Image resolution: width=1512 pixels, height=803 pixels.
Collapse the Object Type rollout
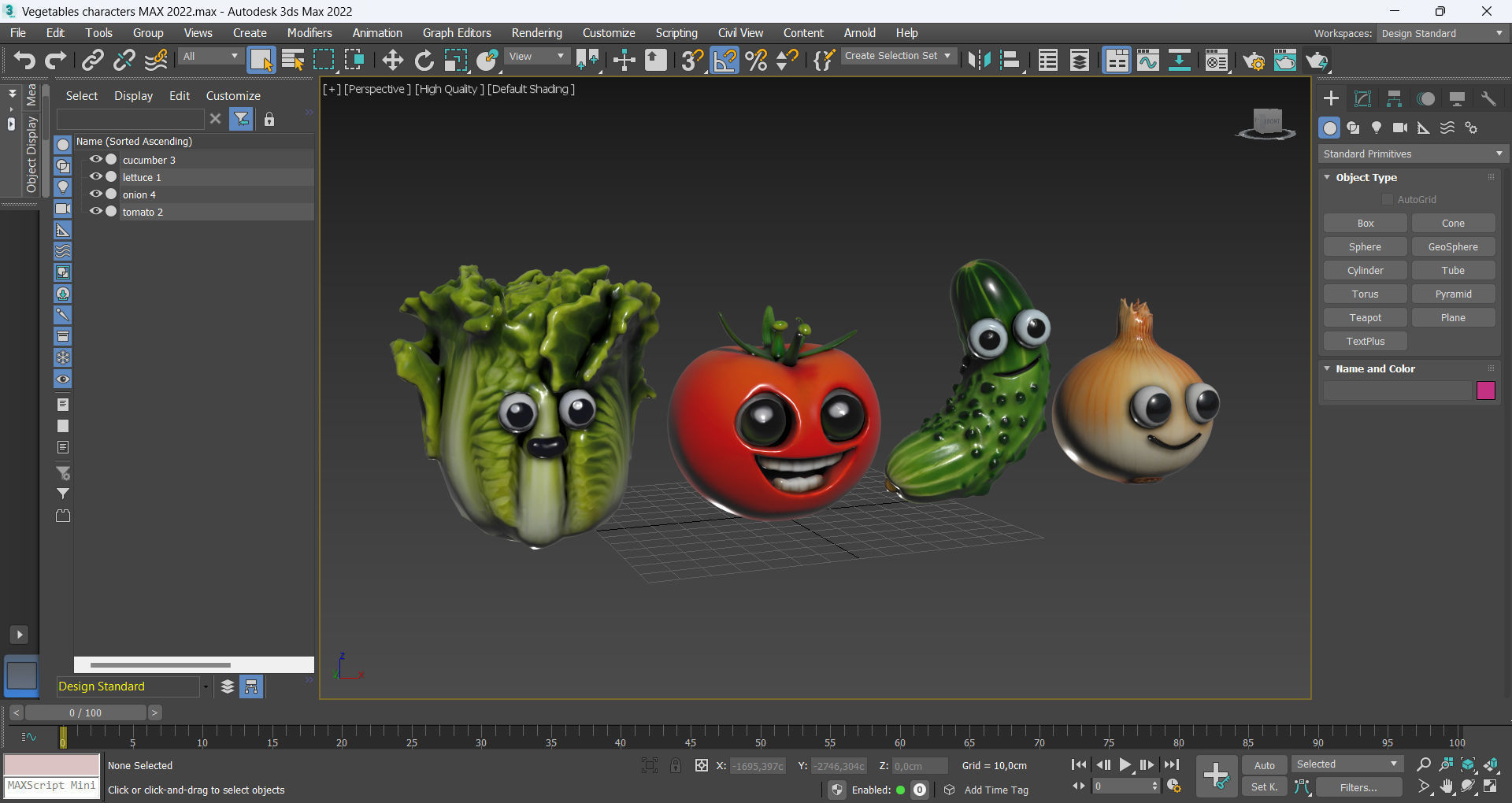[1328, 177]
